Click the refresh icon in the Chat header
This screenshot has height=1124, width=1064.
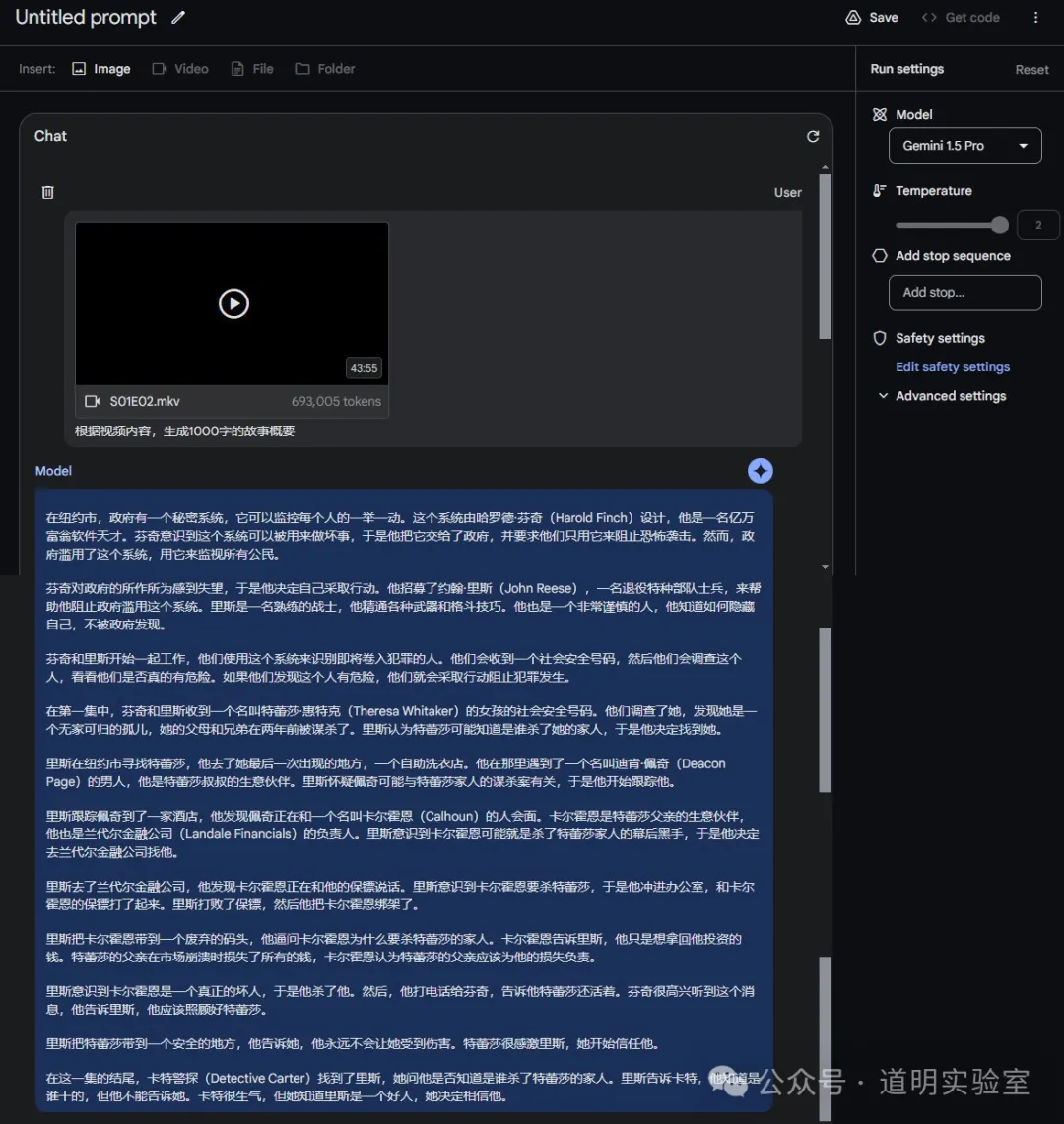tap(812, 136)
